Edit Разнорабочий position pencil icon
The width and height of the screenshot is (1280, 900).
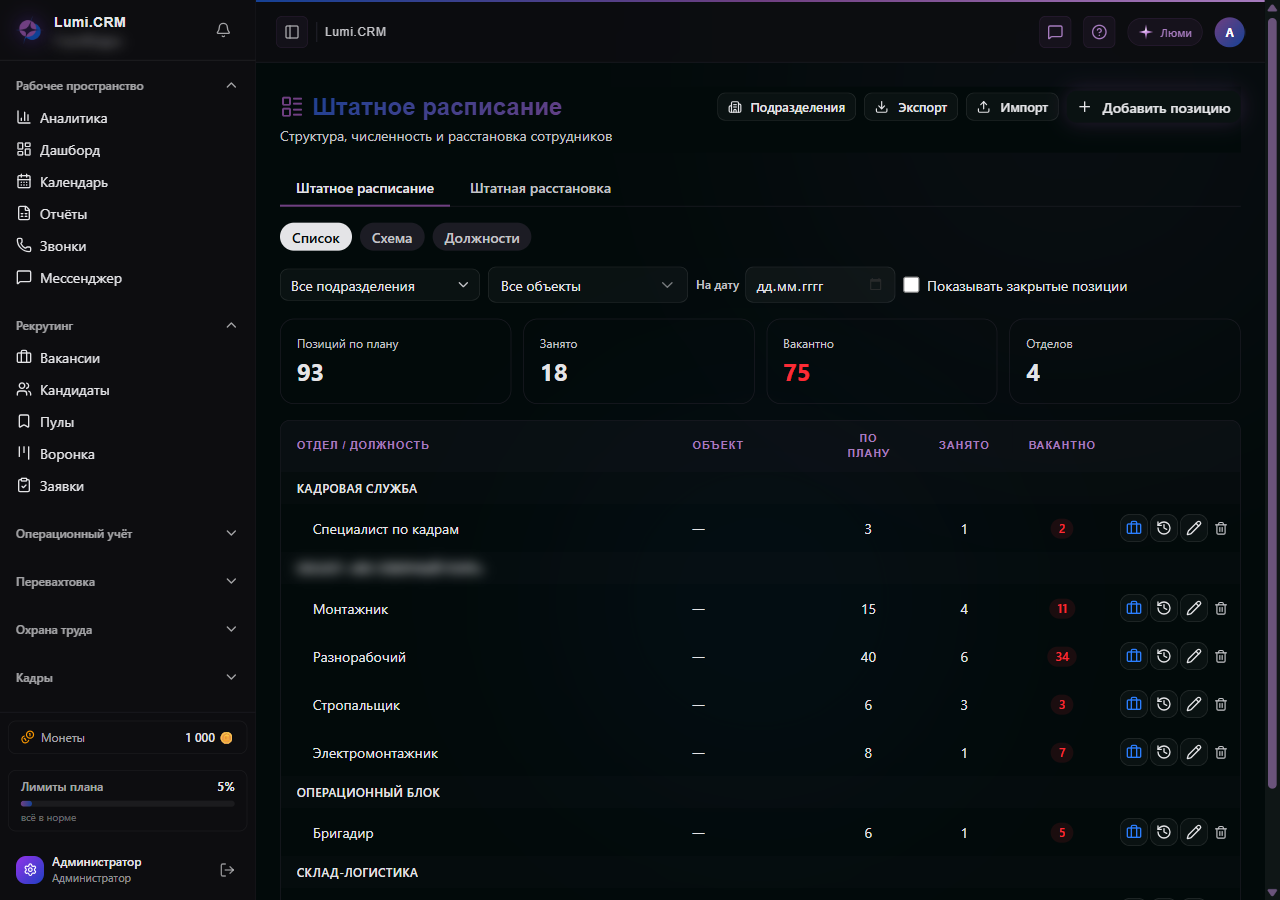[1193, 656]
